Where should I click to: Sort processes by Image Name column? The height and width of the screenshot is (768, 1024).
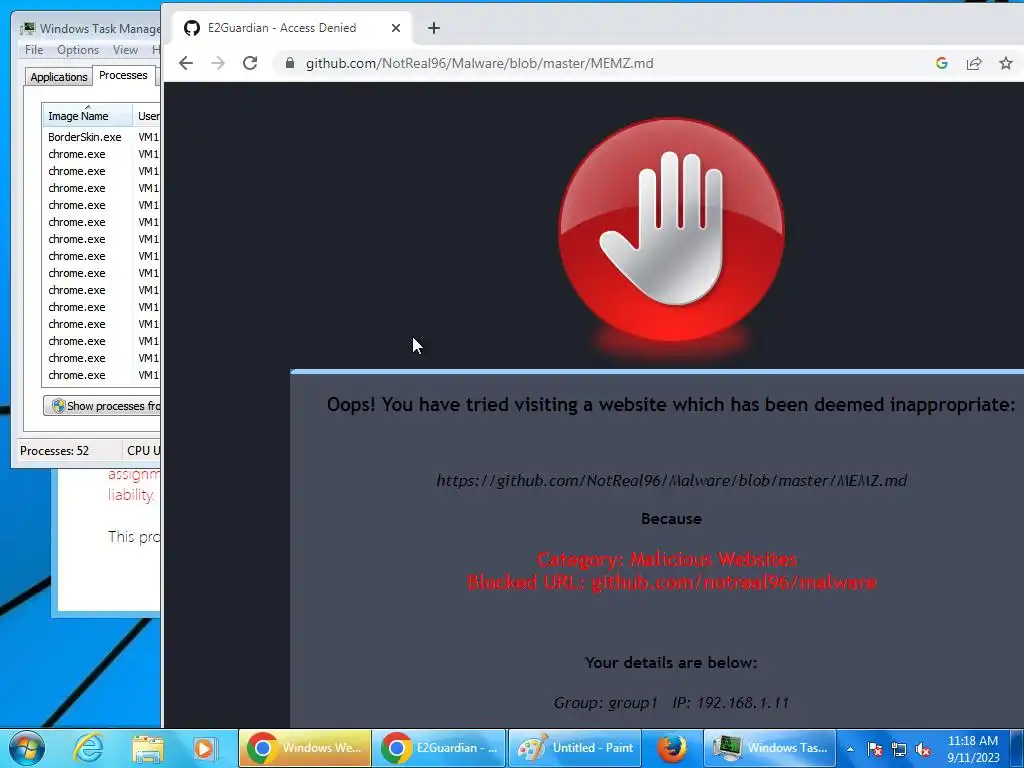pos(88,116)
